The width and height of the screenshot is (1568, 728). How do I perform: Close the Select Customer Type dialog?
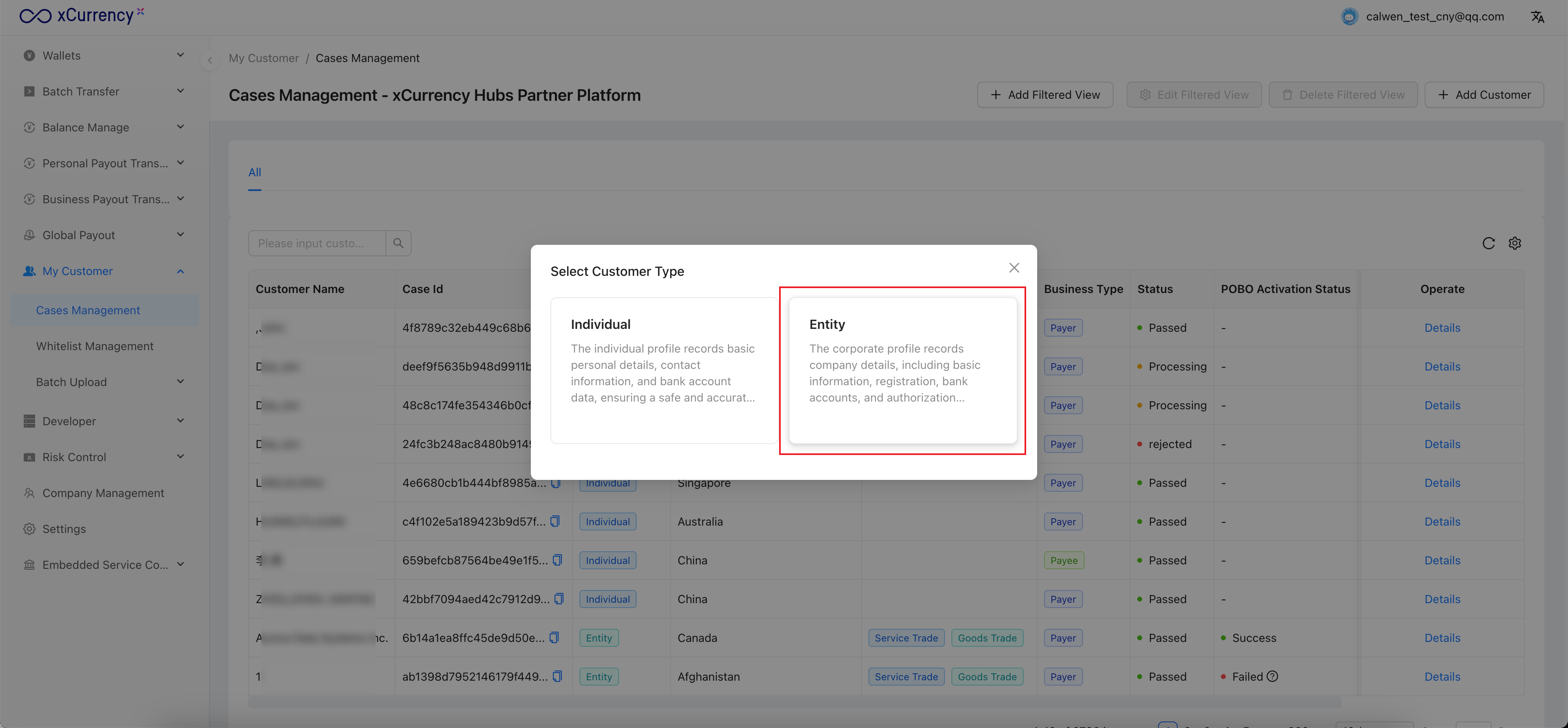pyautogui.click(x=1013, y=268)
